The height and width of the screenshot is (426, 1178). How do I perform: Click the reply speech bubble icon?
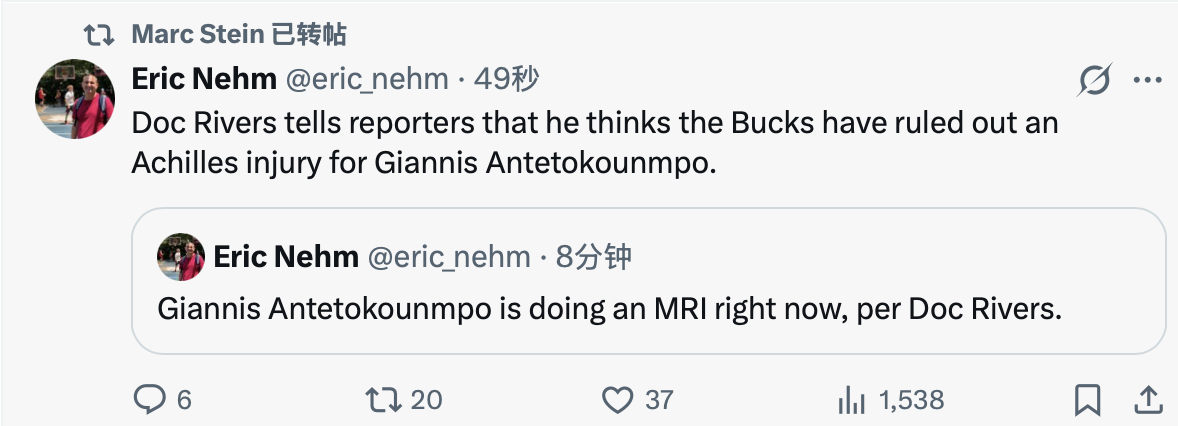tap(149, 400)
